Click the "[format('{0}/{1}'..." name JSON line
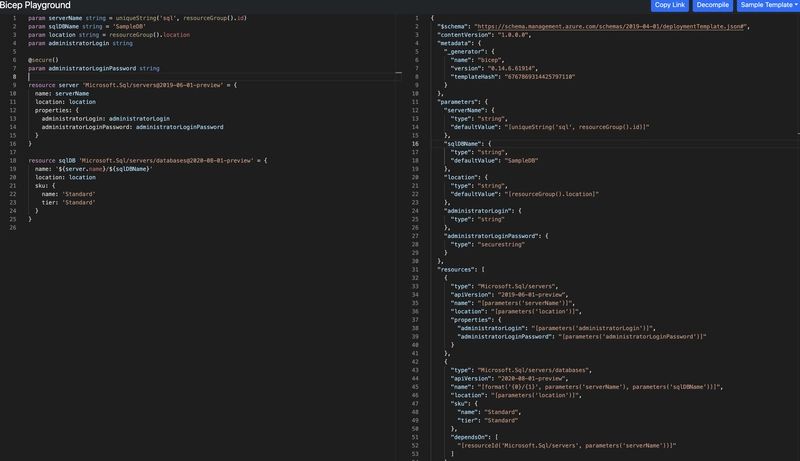The width and height of the screenshot is (800, 461). (x=587, y=387)
